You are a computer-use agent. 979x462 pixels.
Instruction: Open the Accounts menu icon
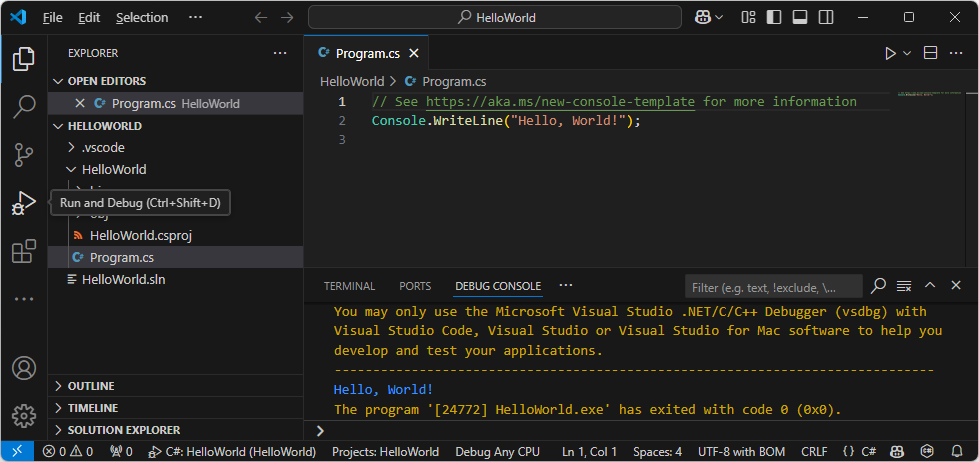click(x=24, y=368)
